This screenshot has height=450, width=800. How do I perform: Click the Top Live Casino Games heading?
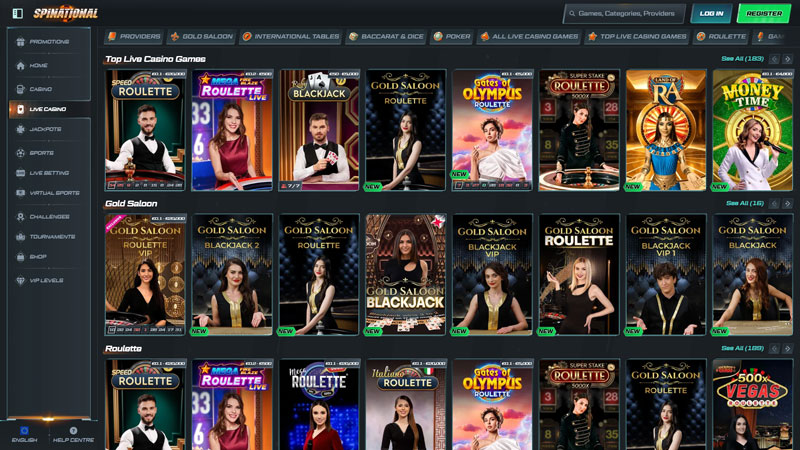155,59
